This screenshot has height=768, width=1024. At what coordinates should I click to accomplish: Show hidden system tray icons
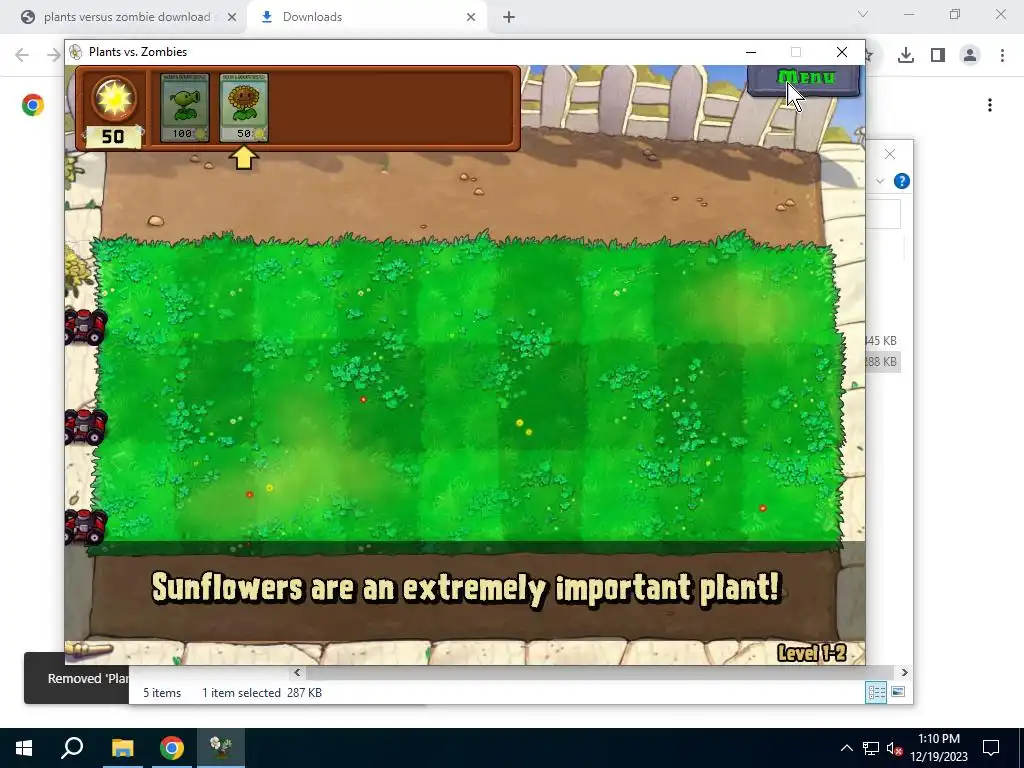point(846,748)
